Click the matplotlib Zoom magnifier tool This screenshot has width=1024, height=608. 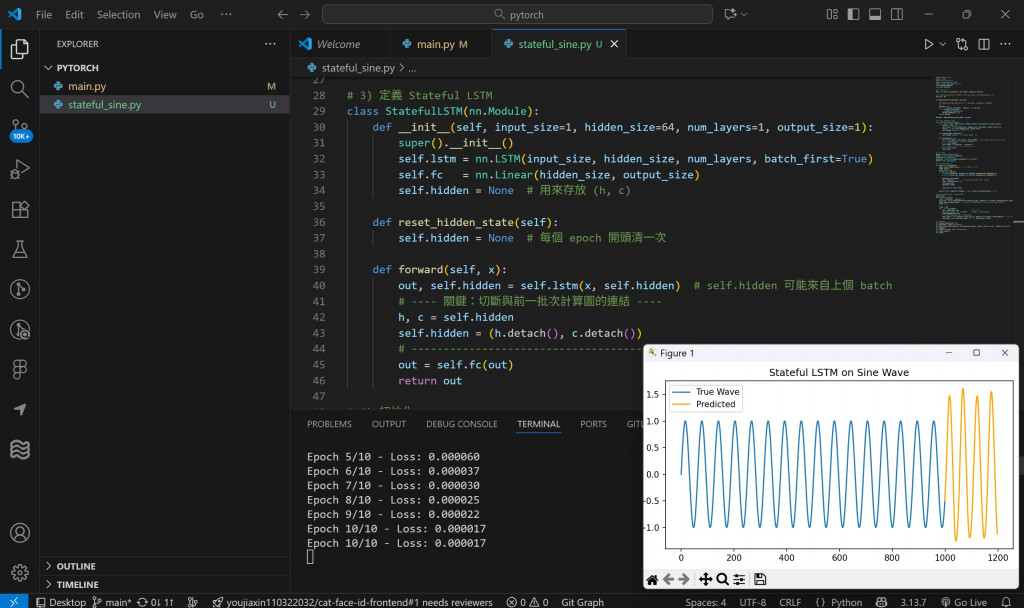point(722,579)
